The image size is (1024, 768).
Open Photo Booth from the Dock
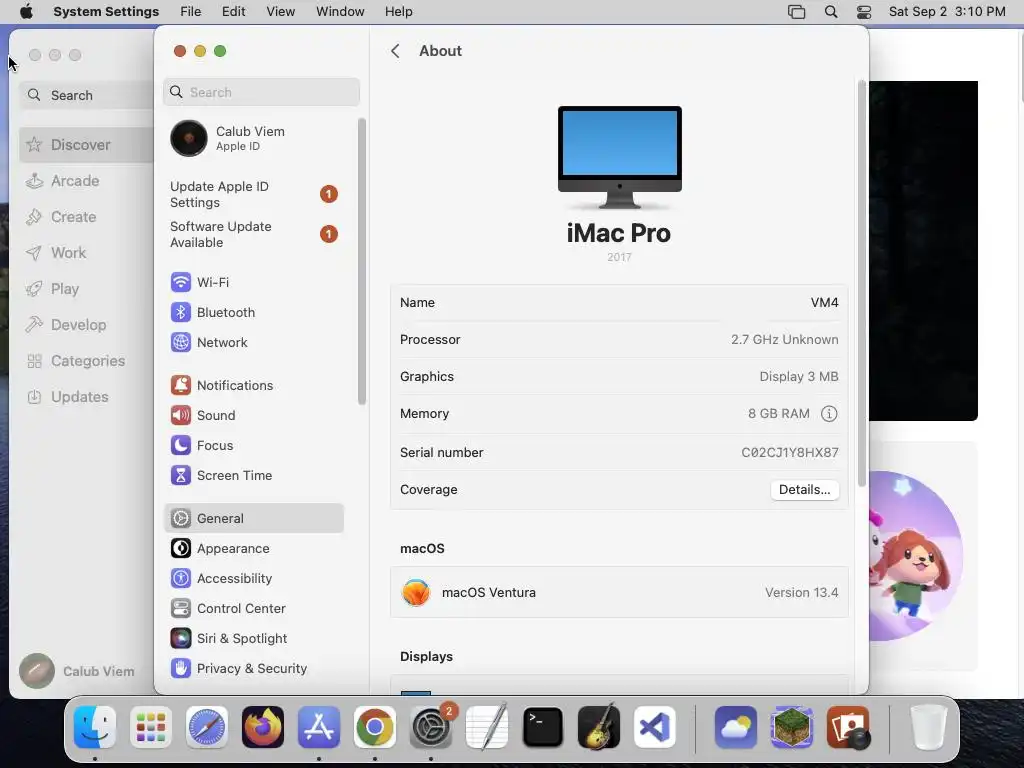tap(848, 727)
